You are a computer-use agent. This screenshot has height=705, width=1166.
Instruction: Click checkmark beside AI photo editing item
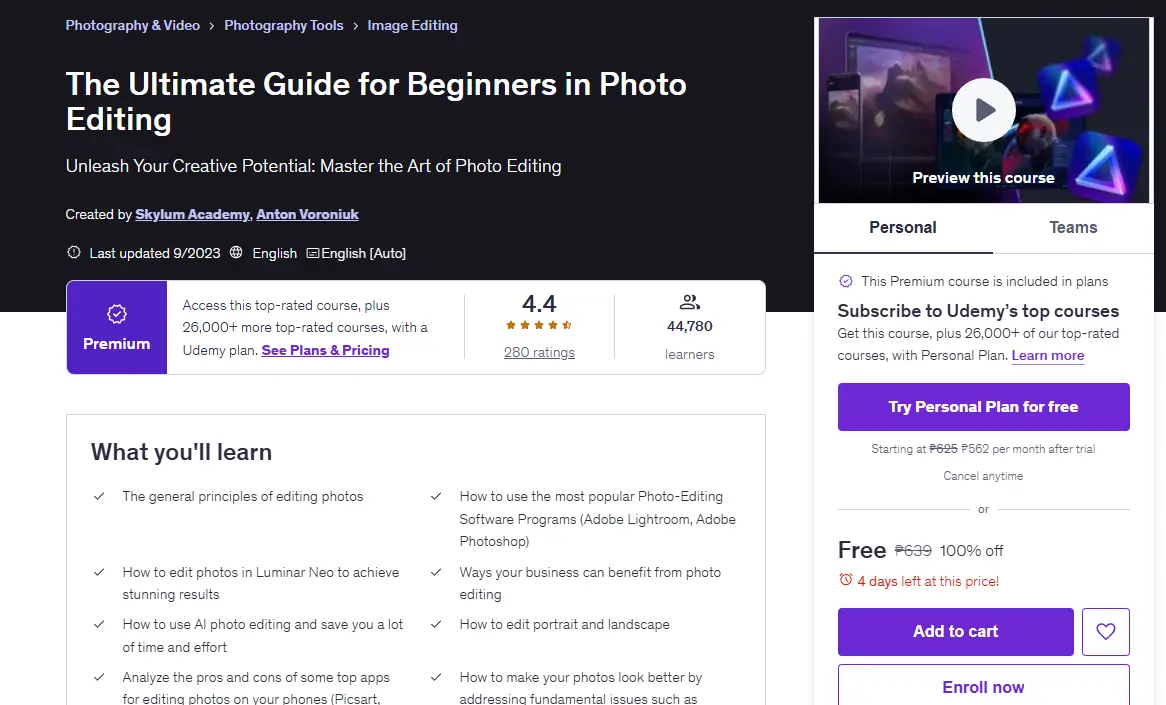pyautogui.click(x=99, y=624)
